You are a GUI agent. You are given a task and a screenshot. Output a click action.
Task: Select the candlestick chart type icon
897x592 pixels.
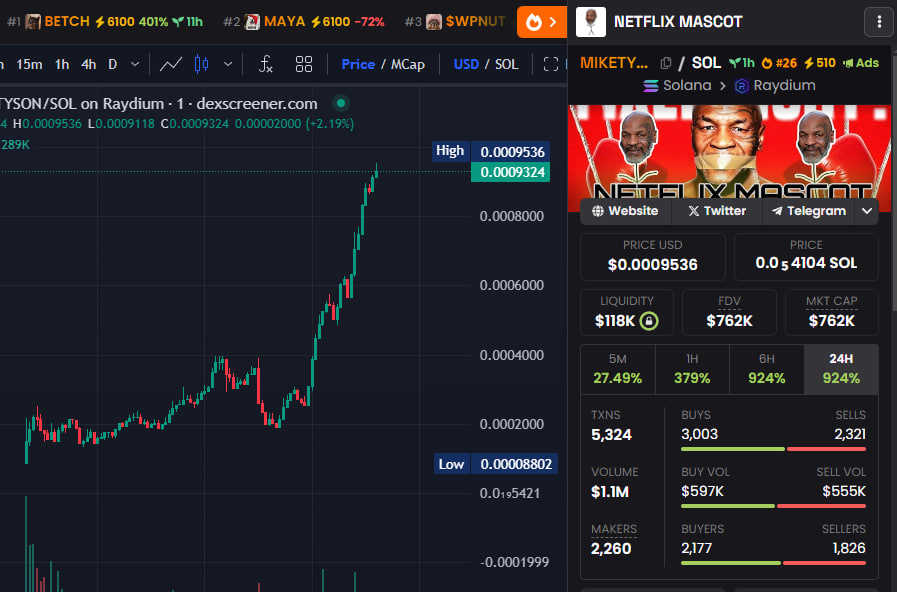click(201, 64)
